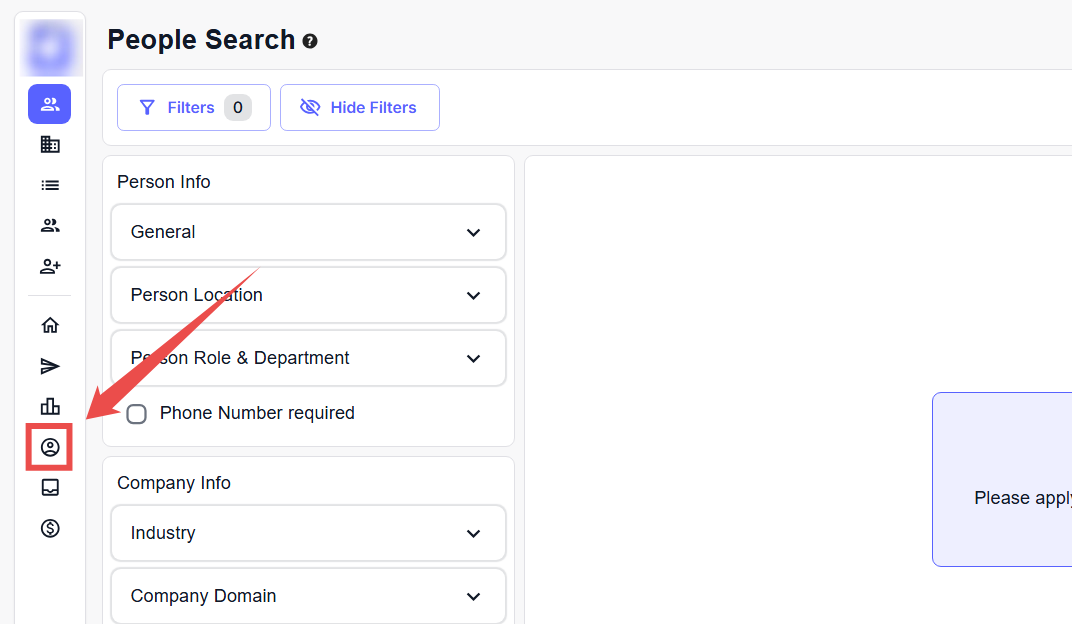The image size is (1072, 624).
Task: Expand the Company Domain filter
Action: click(x=308, y=596)
